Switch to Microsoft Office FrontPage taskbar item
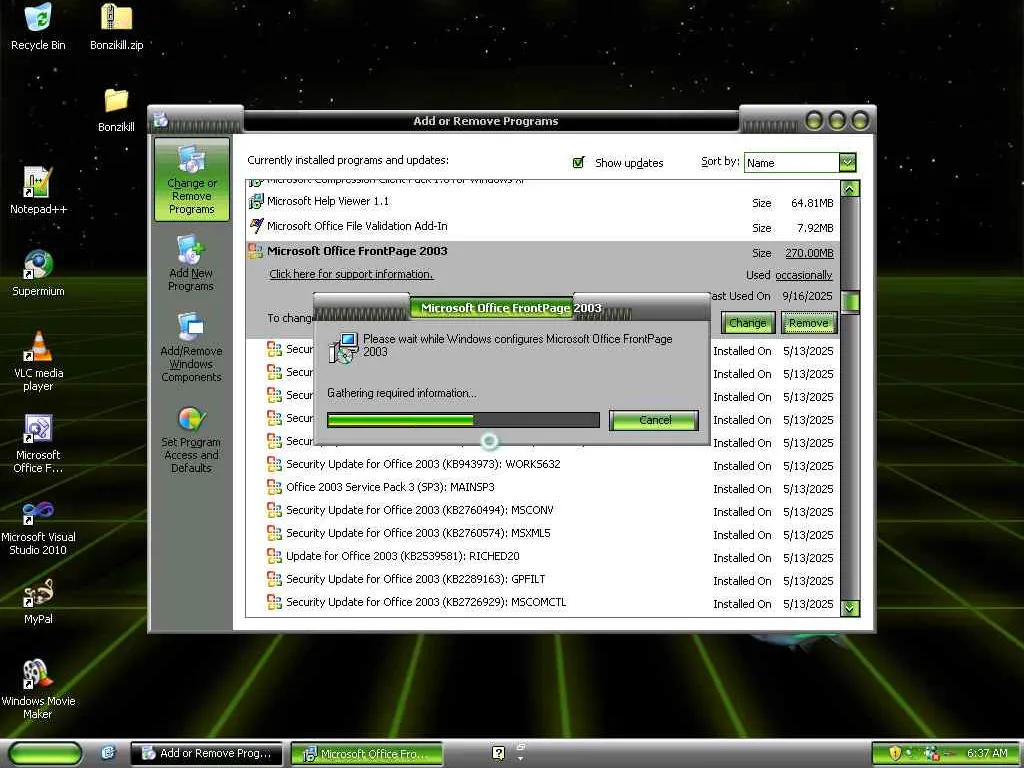The width and height of the screenshot is (1024, 768). click(x=366, y=754)
